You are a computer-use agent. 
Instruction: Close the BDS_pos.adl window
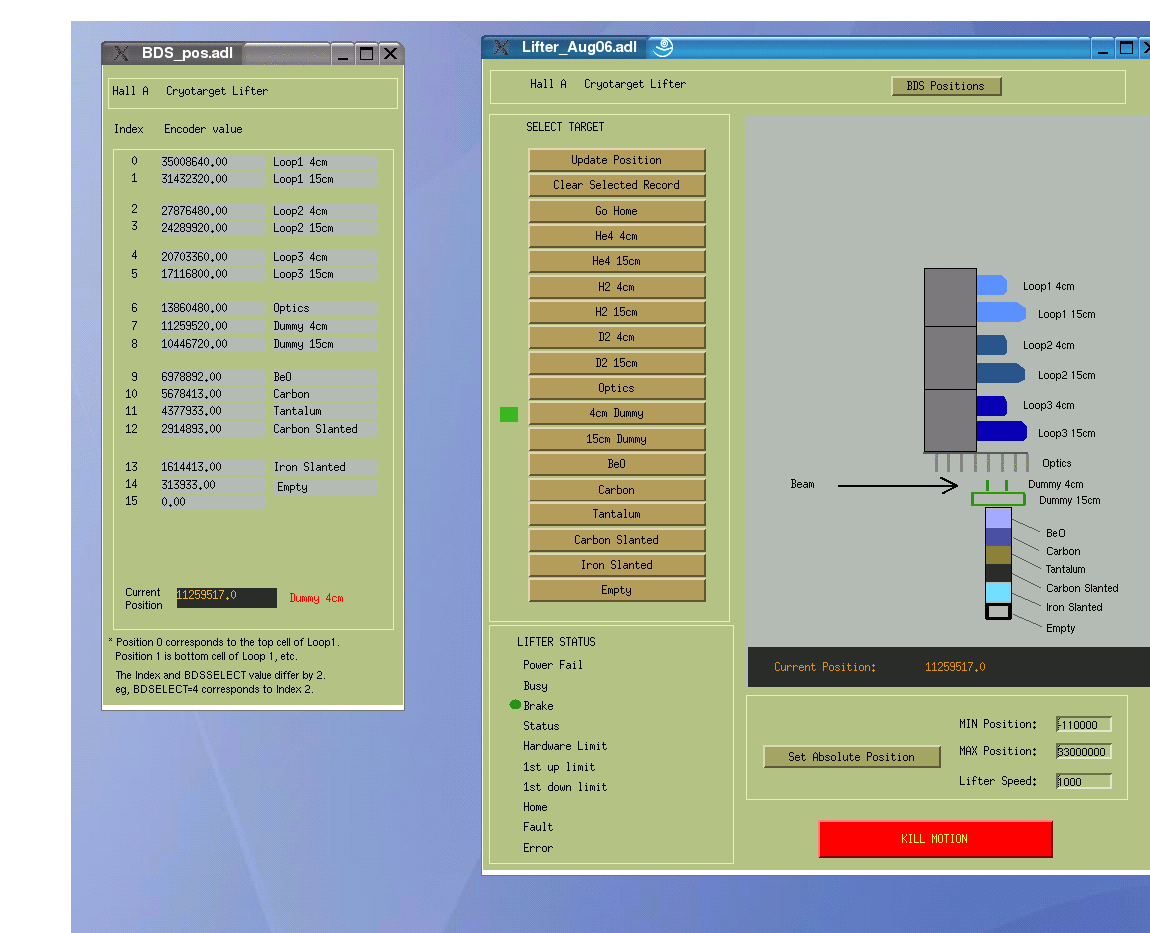pyautogui.click(x=391, y=53)
